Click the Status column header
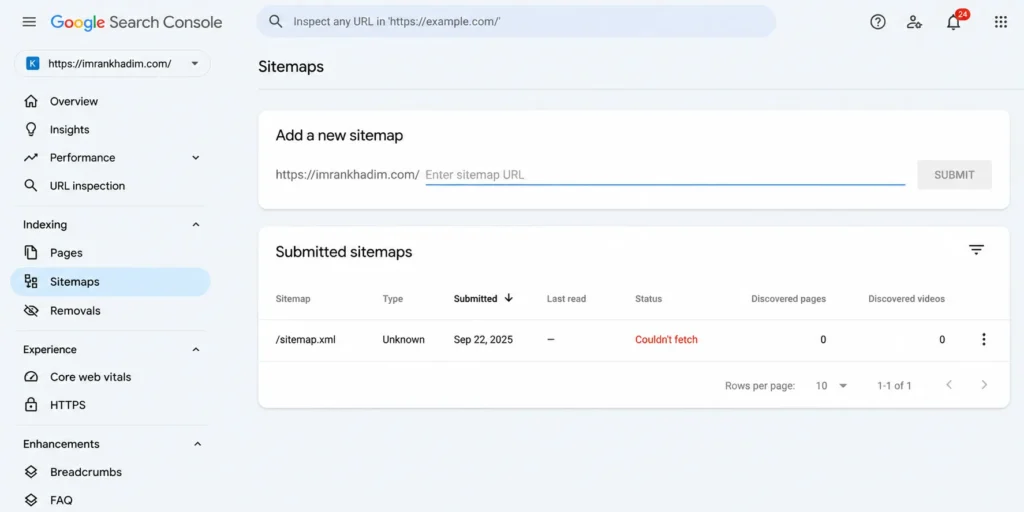The height and width of the screenshot is (512, 1024). pyautogui.click(x=648, y=298)
